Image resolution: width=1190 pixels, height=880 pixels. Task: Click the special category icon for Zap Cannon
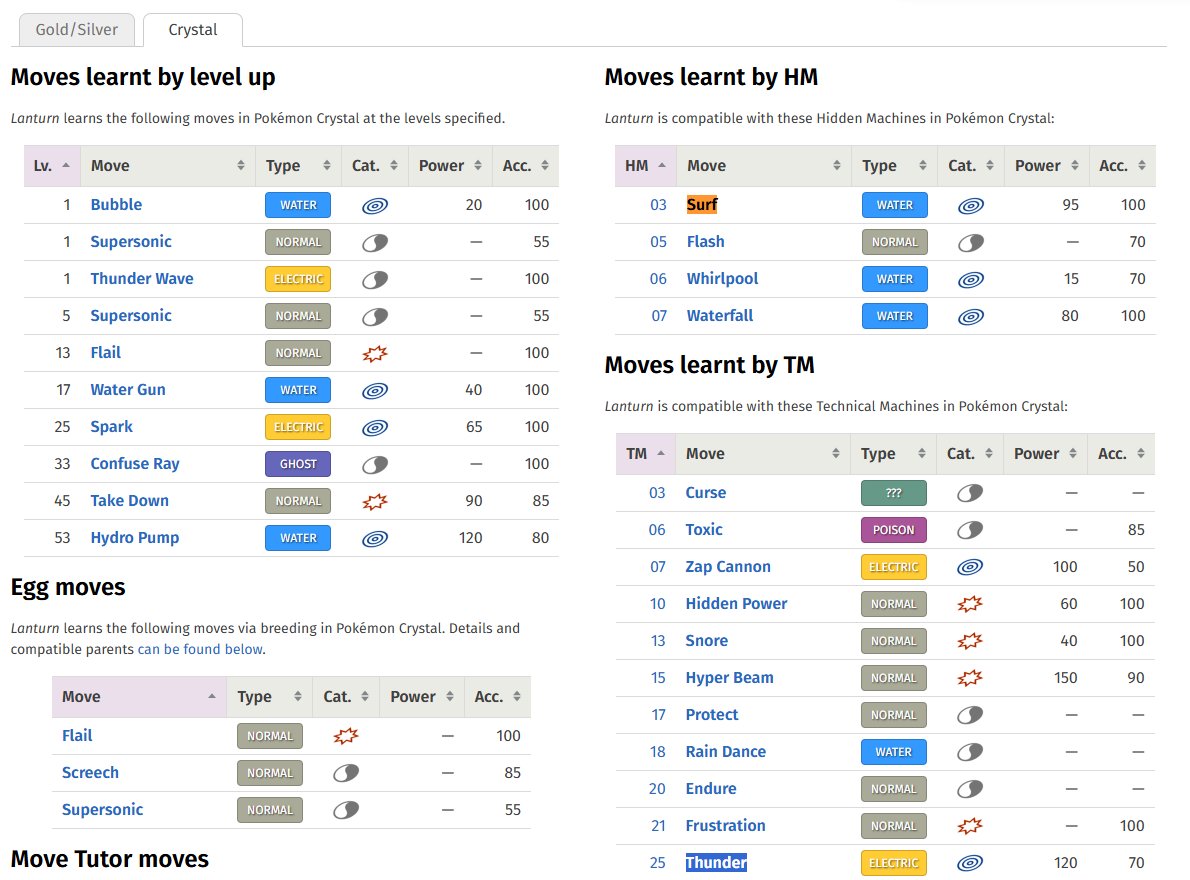point(970,567)
